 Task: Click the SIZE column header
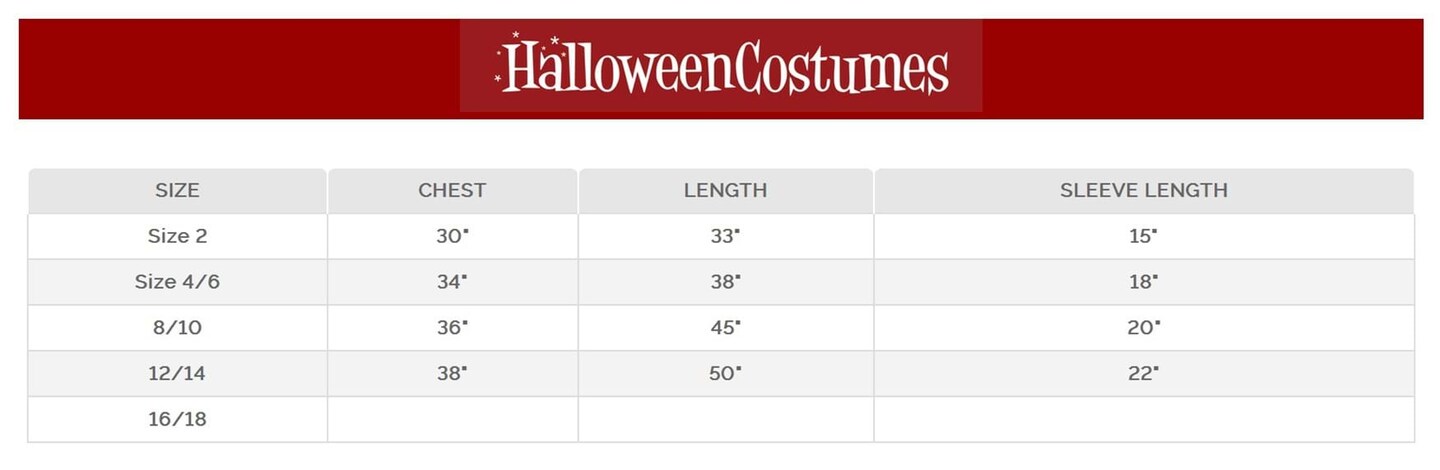[177, 190]
